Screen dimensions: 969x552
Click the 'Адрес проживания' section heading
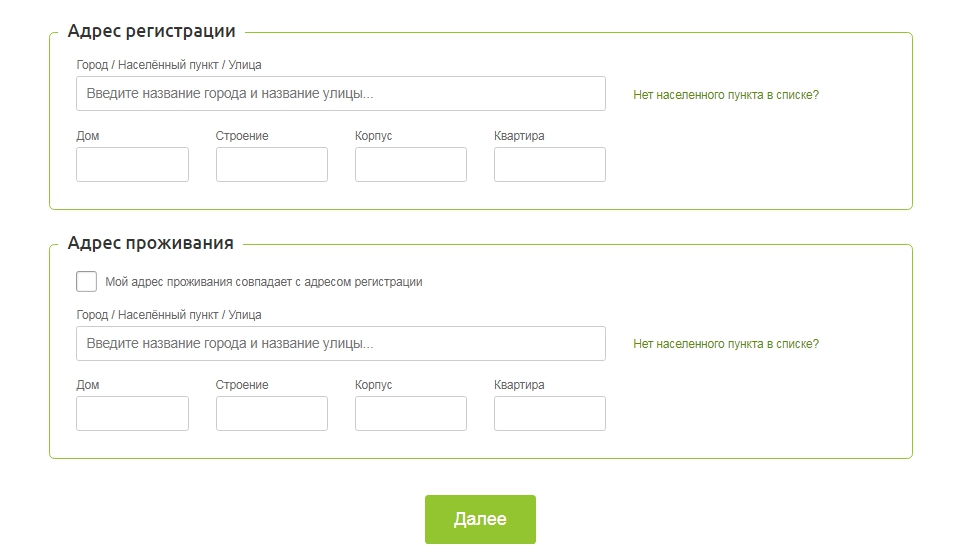pyautogui.click(x=151, y=243)
